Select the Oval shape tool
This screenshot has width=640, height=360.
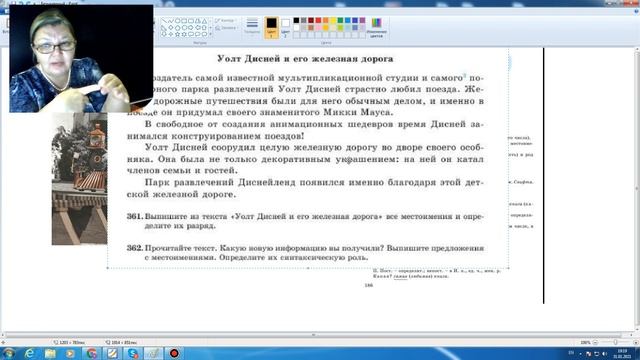177,20
